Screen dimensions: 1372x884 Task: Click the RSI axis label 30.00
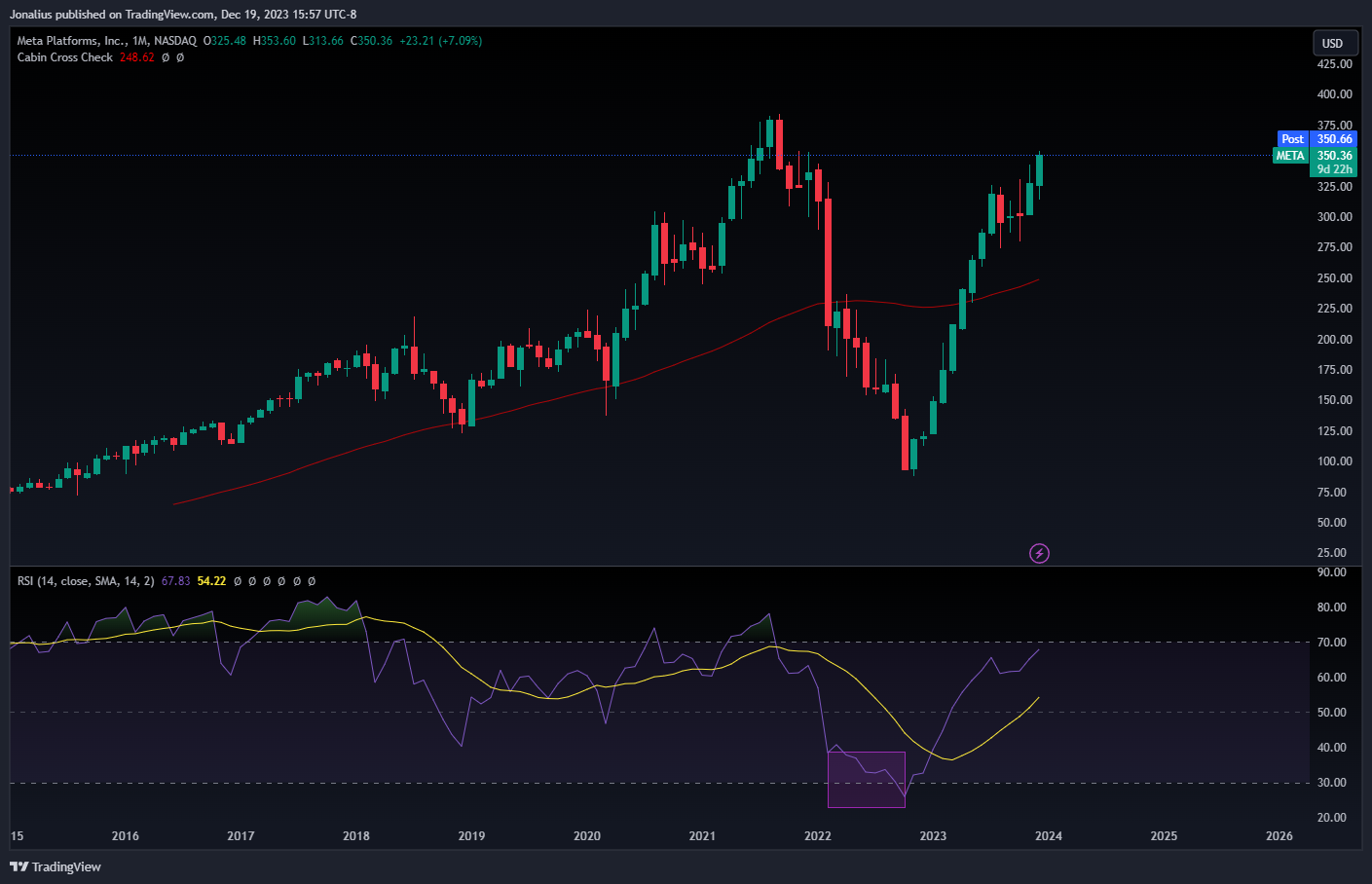1332,783
